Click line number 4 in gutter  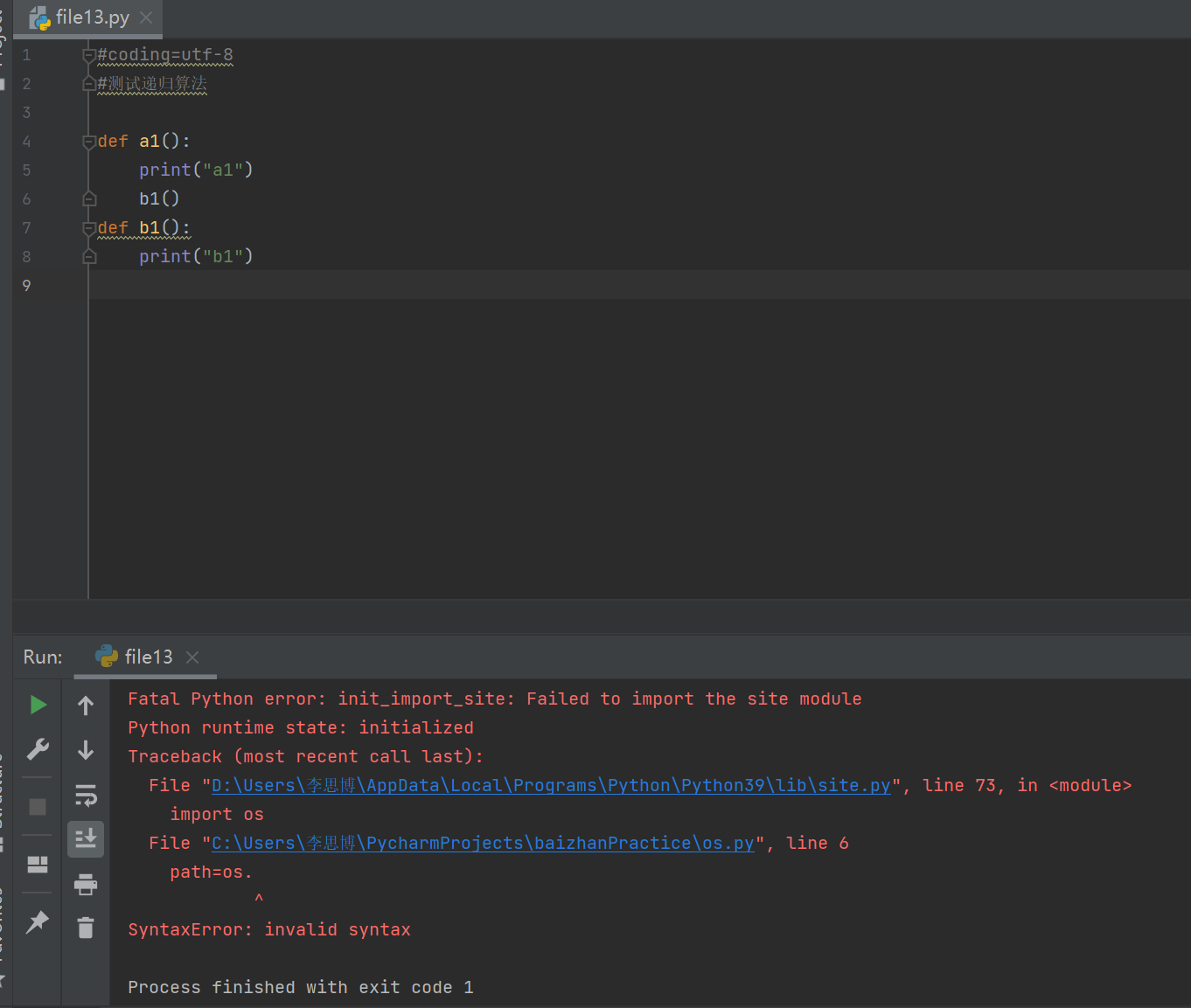coord(26,141)
